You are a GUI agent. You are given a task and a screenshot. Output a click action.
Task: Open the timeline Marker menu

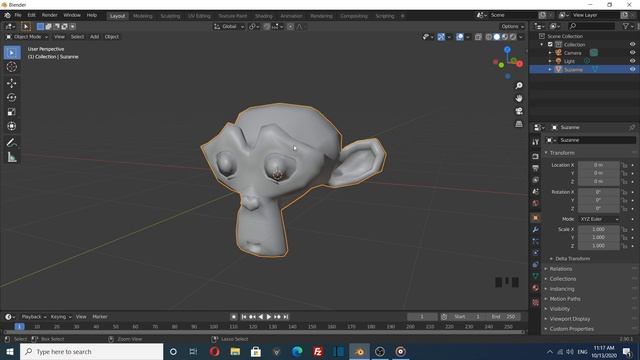100,317
